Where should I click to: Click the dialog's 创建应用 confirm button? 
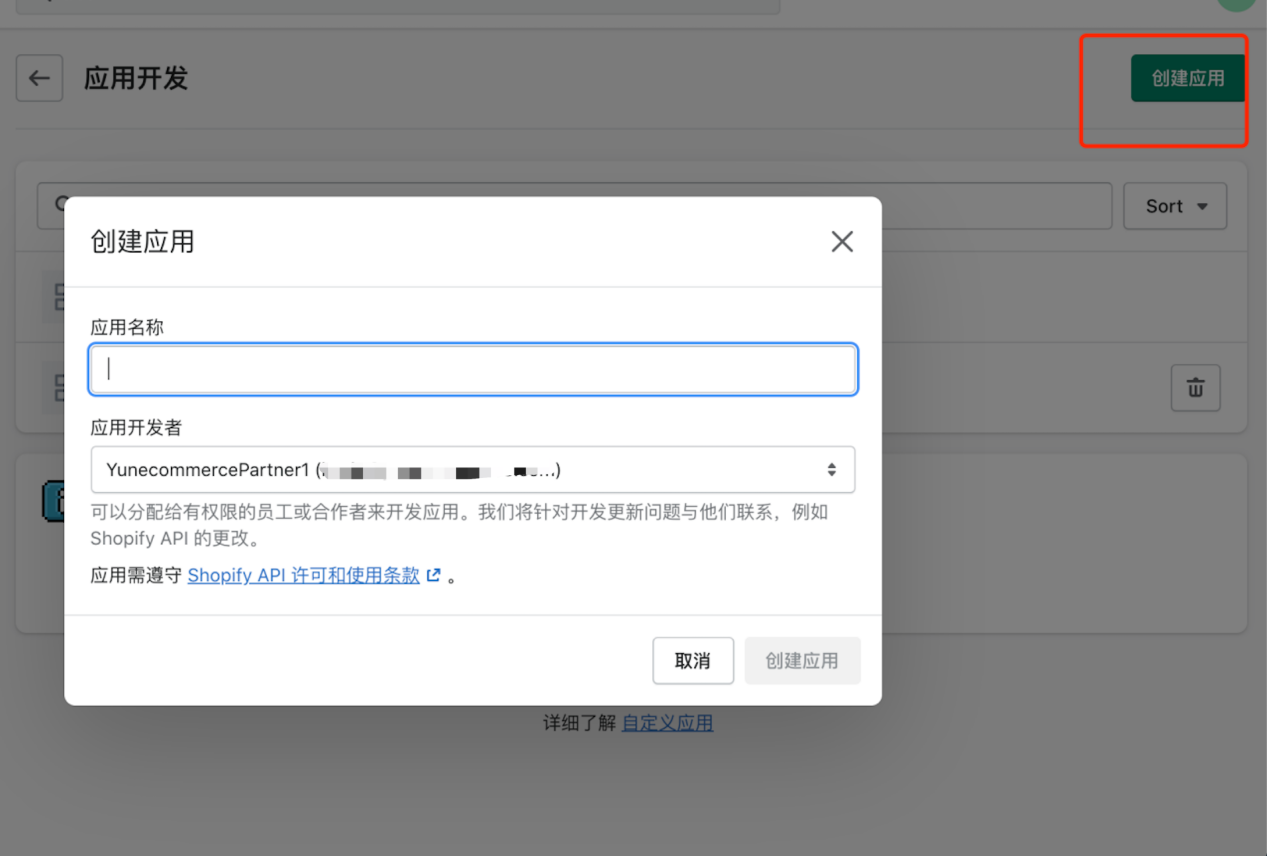[802, 660]
